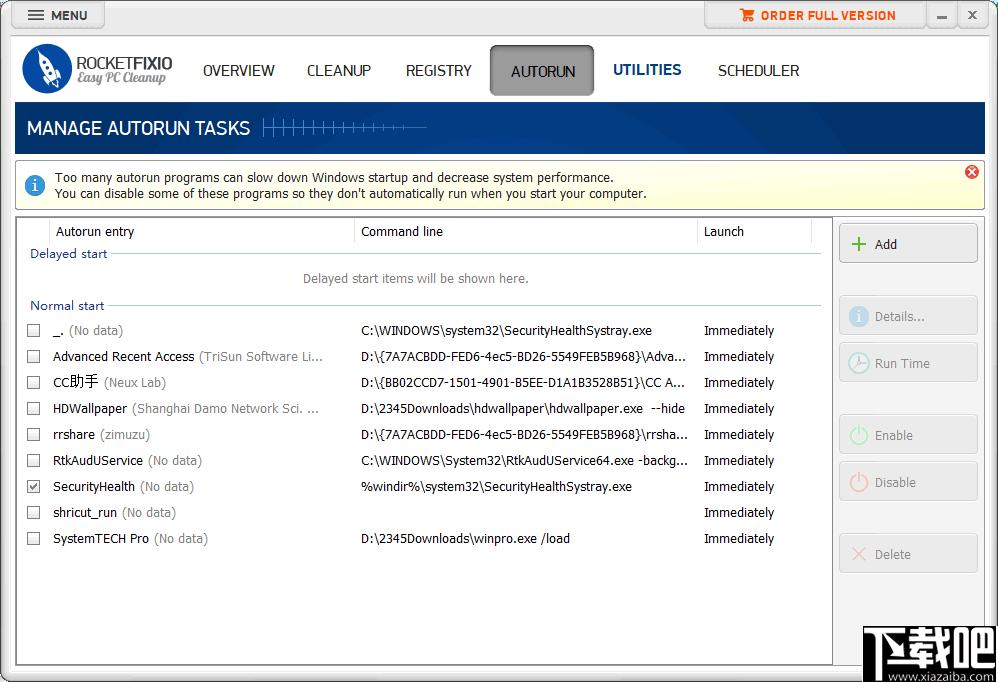The height and width of the screenshot is (682, 998).
Task: Check the SystemTECH Pro checkbox
Action: 34,538
